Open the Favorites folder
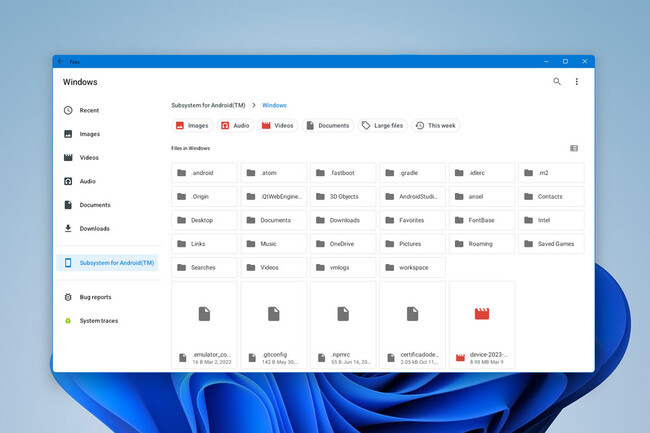 [412, 220]
